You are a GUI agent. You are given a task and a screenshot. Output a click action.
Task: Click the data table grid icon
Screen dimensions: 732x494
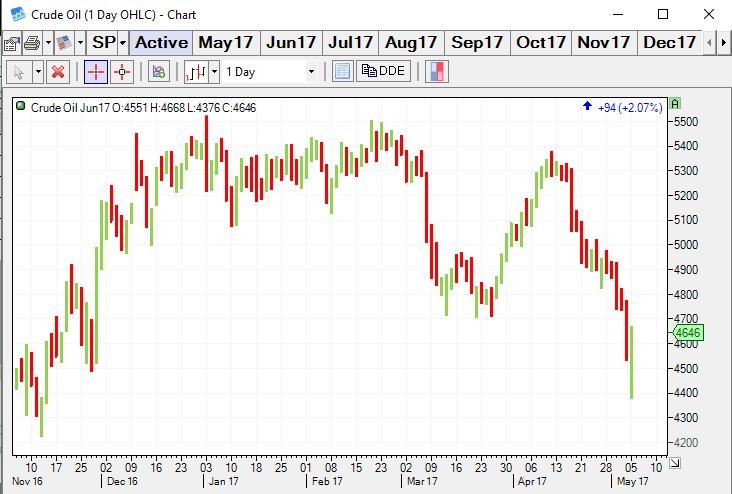(343, 72)
